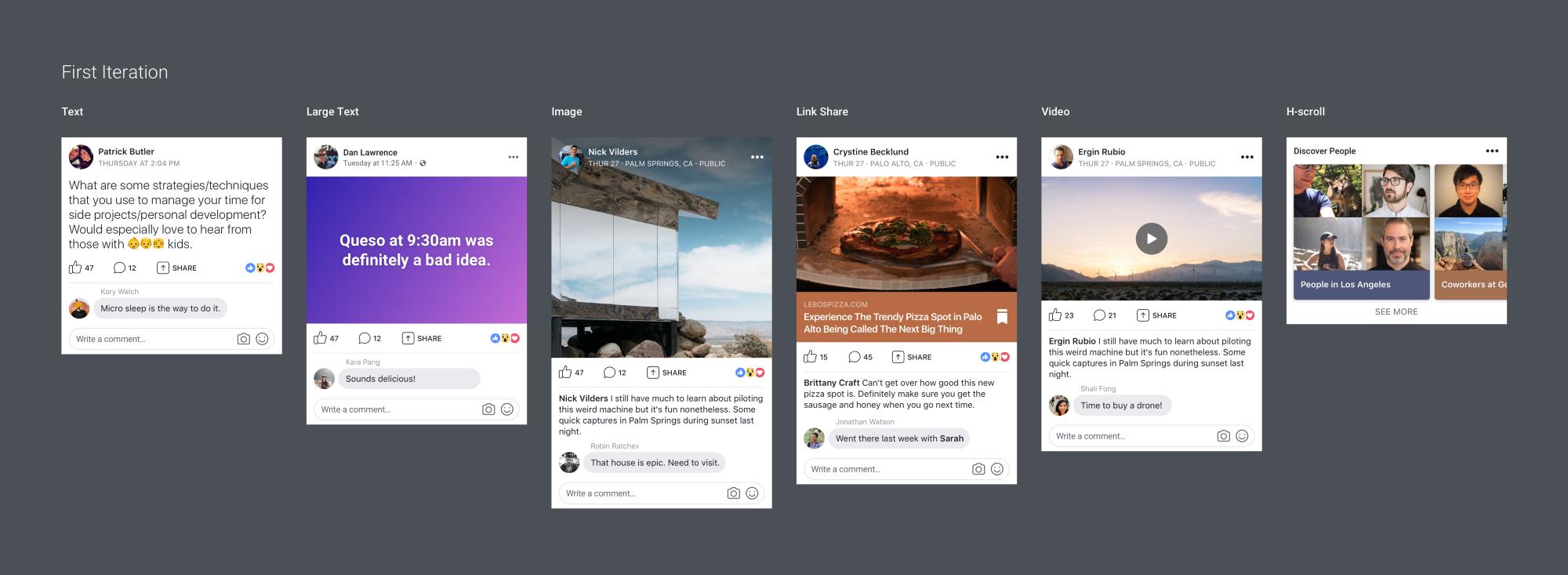The width and height of the screenshot is (1568, 575).
Task: Open Crystine Becklund's profile name
Action: (870, 151)
